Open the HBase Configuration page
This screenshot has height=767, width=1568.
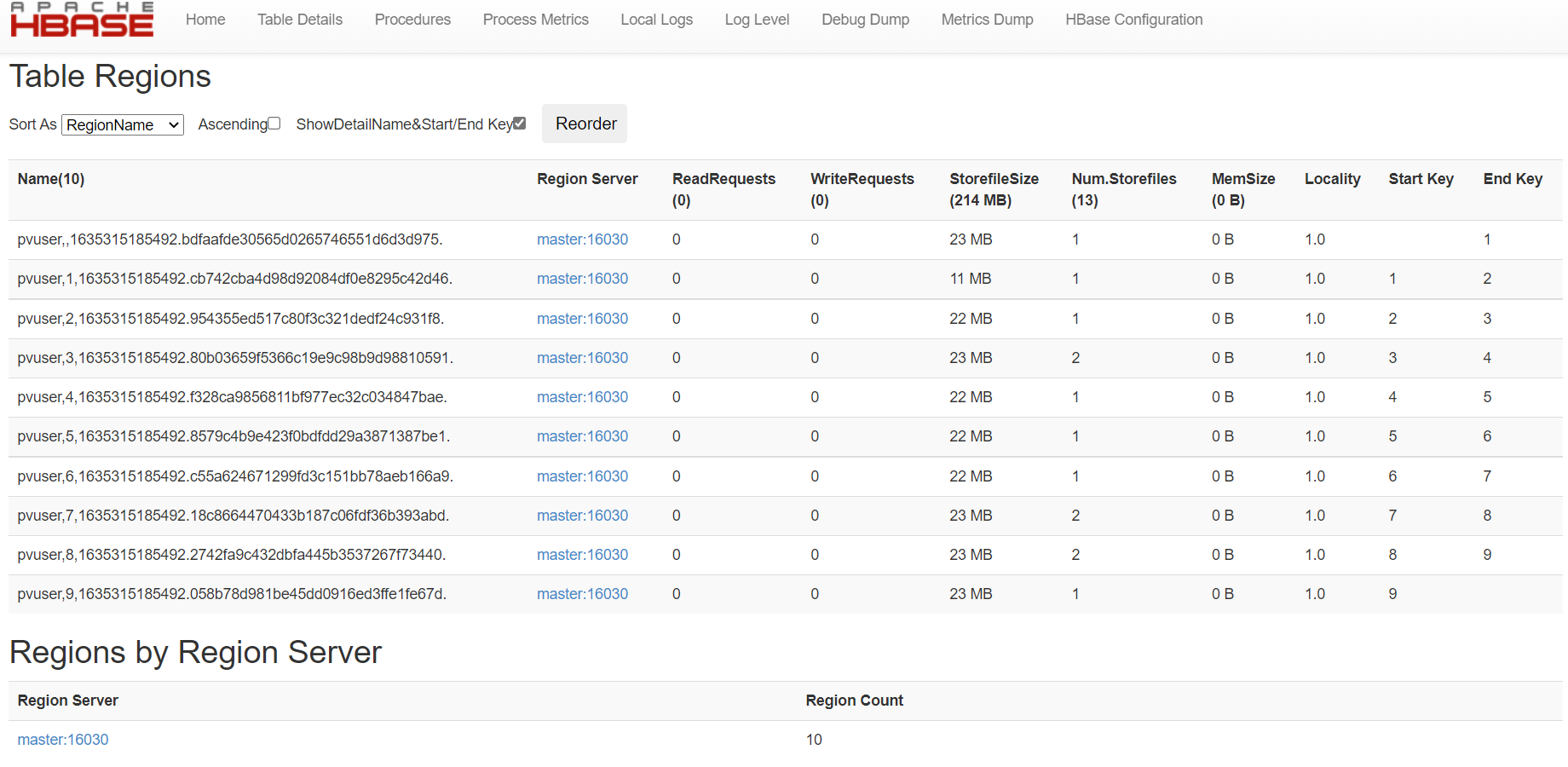(1134, 20)
